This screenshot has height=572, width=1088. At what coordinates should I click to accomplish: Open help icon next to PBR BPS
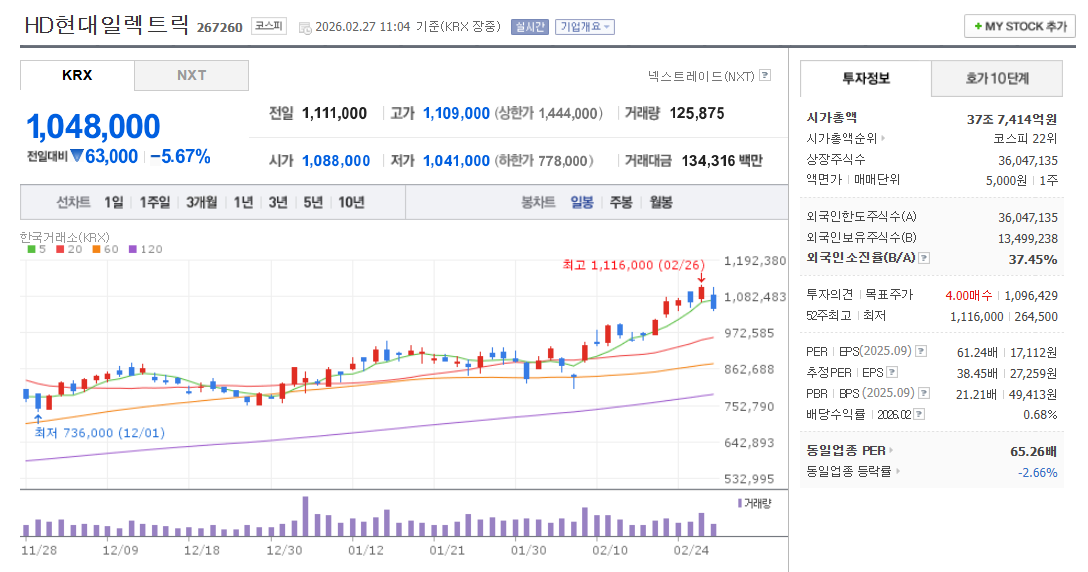[924, 394]
